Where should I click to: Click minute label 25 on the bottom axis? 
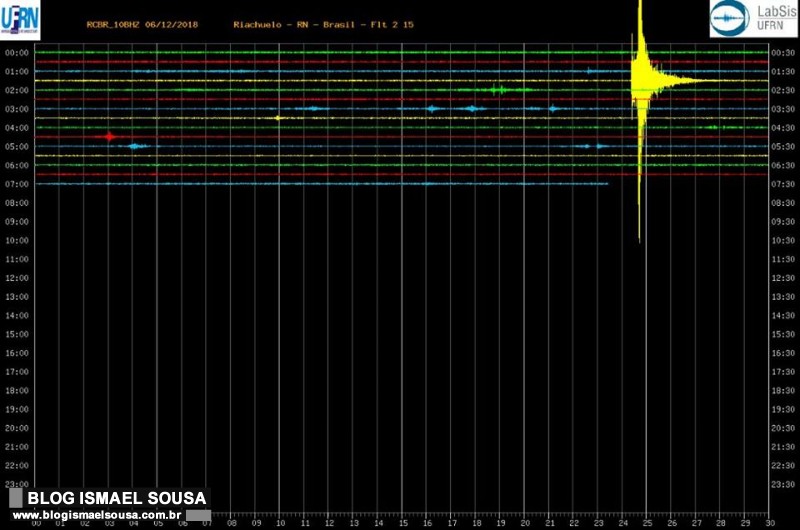tap(647, 523)
